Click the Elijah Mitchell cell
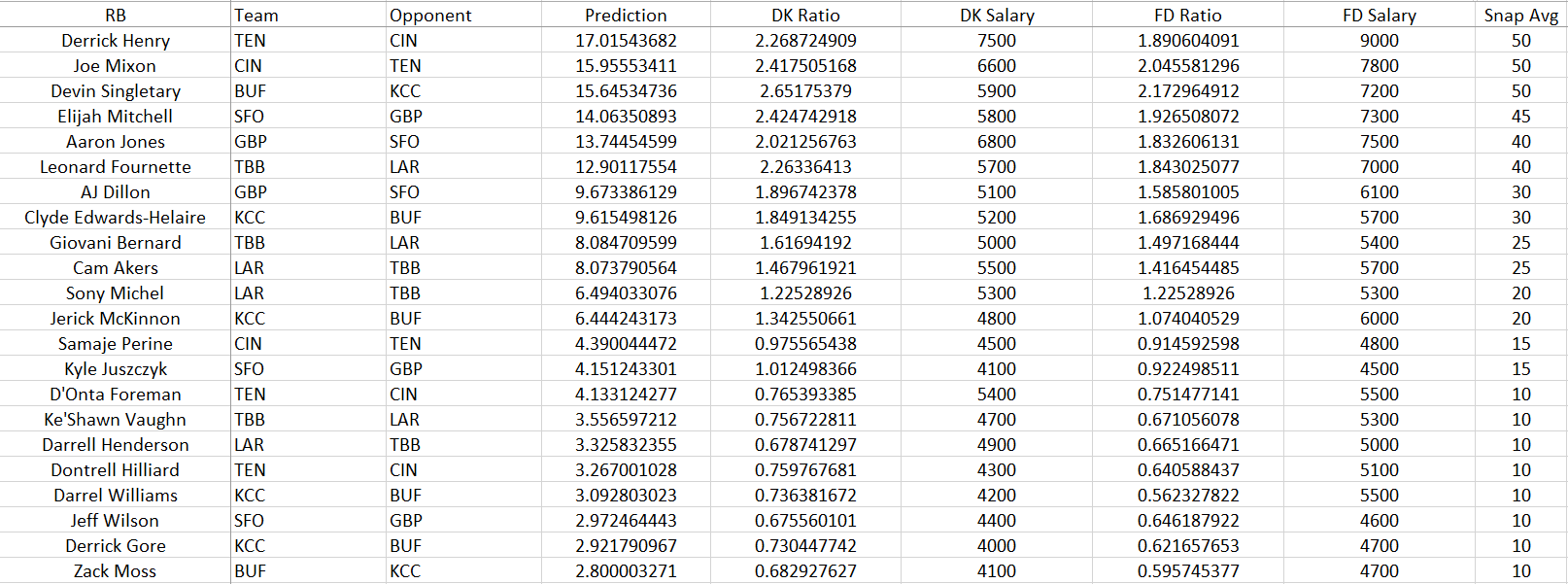This screenshot has width=1568, height=584. pos(115,116)
